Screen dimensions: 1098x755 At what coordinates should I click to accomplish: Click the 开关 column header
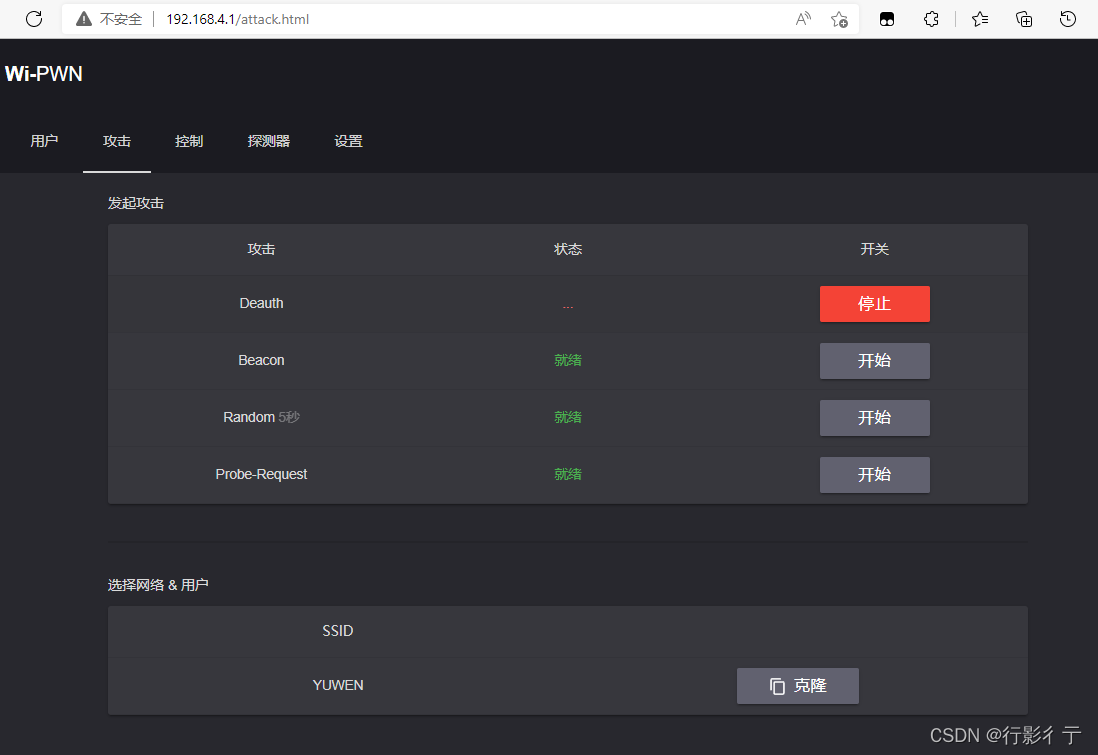[875, 249]
